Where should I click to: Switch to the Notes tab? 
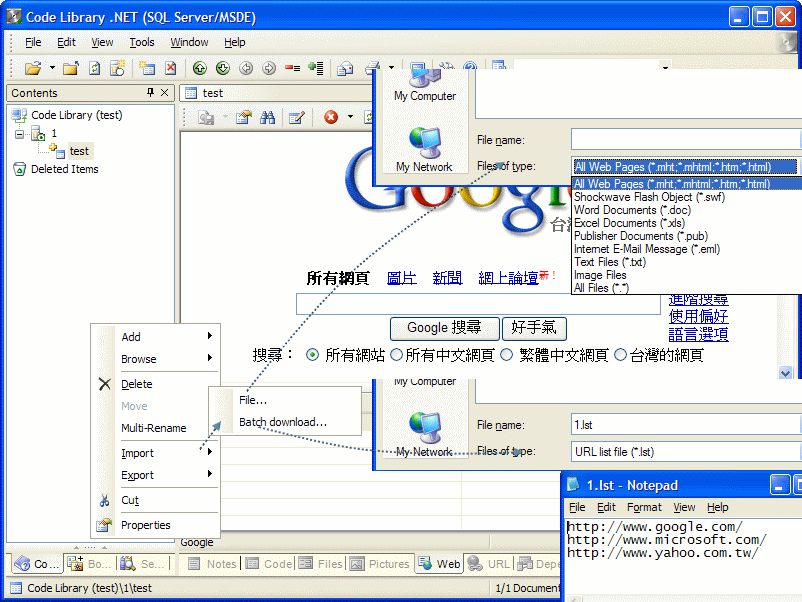(x=214, y=564)
